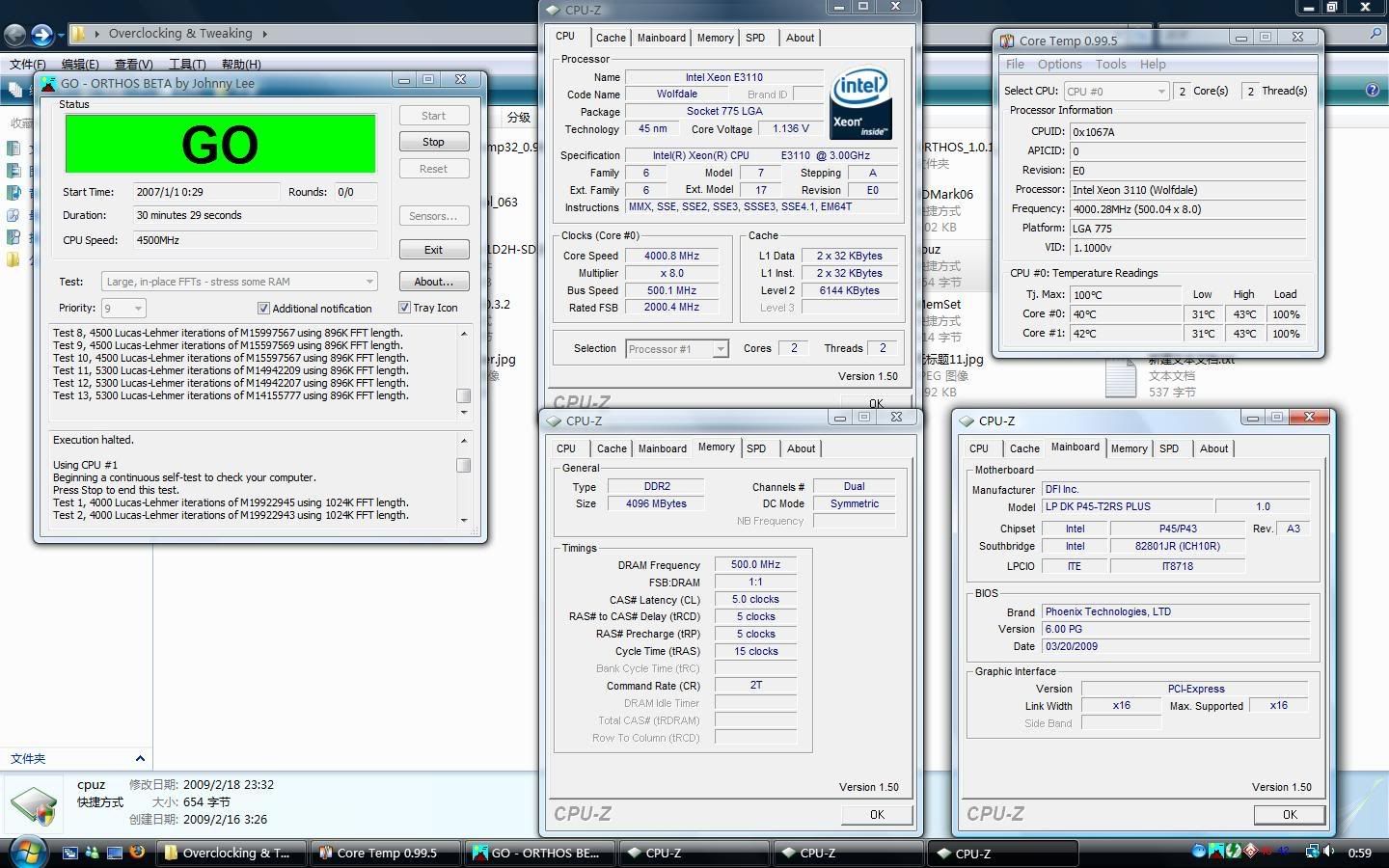Click the green GO status indicator in ORTHOS
Screen dimensions: 1389x868
[x=220, y=145]
